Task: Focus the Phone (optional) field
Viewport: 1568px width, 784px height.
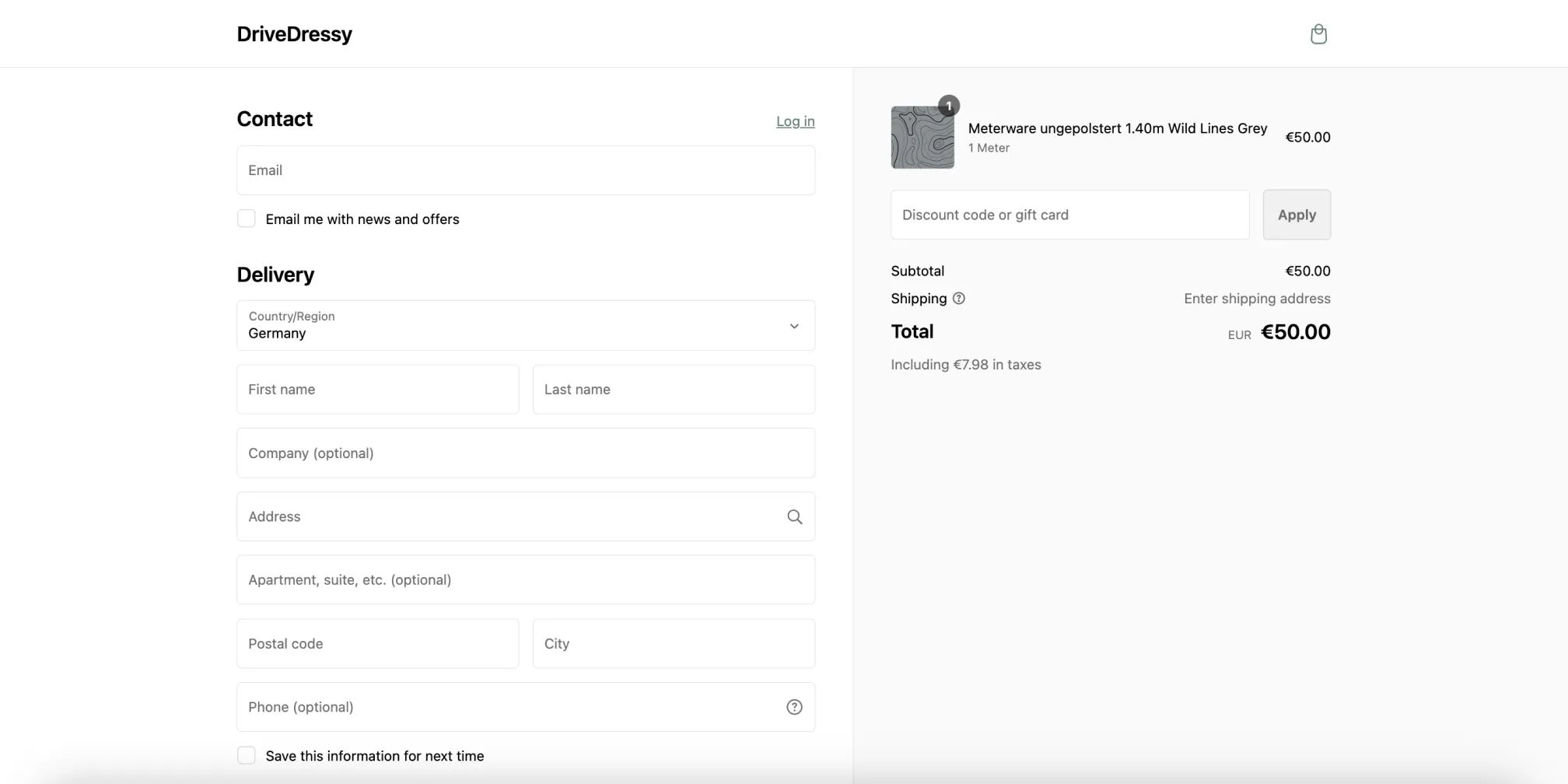Action: (x=526, y=707)
